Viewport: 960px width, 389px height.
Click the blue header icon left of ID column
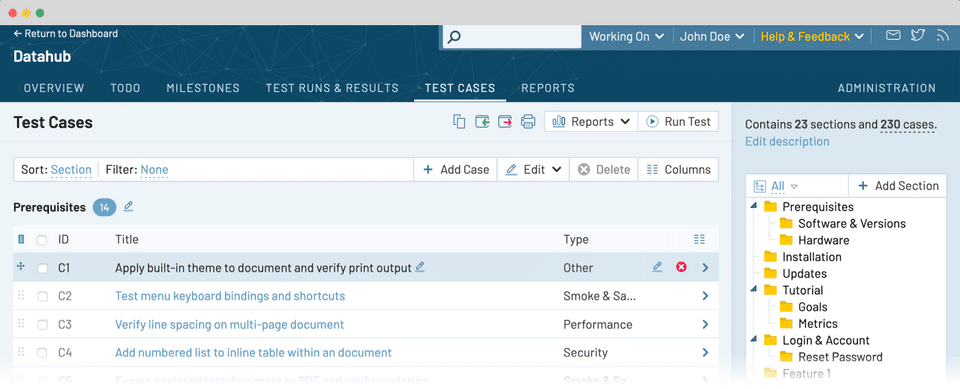click(21, 240)
